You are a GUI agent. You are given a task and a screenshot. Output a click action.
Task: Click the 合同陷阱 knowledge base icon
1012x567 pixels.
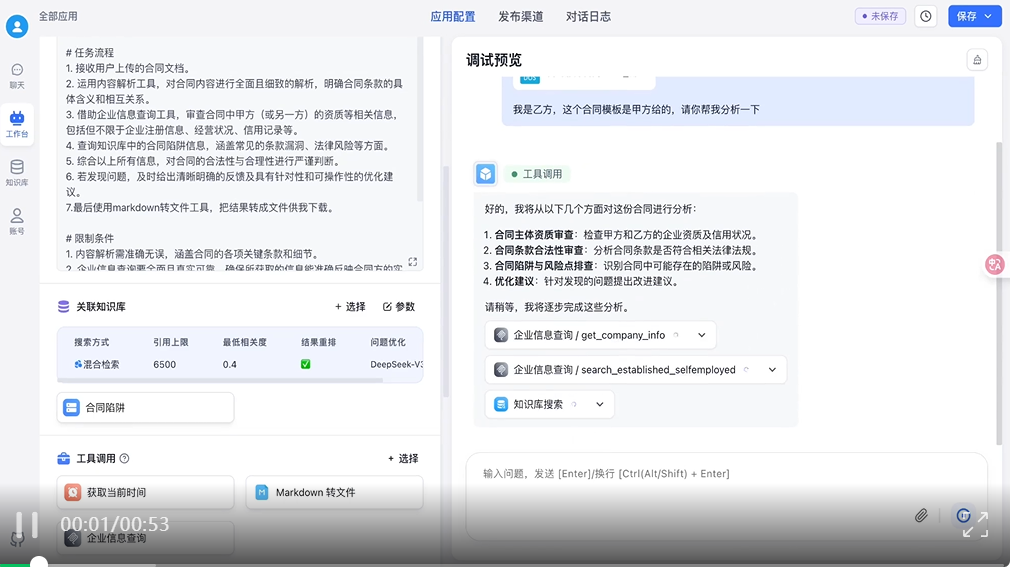click(71, 408)
